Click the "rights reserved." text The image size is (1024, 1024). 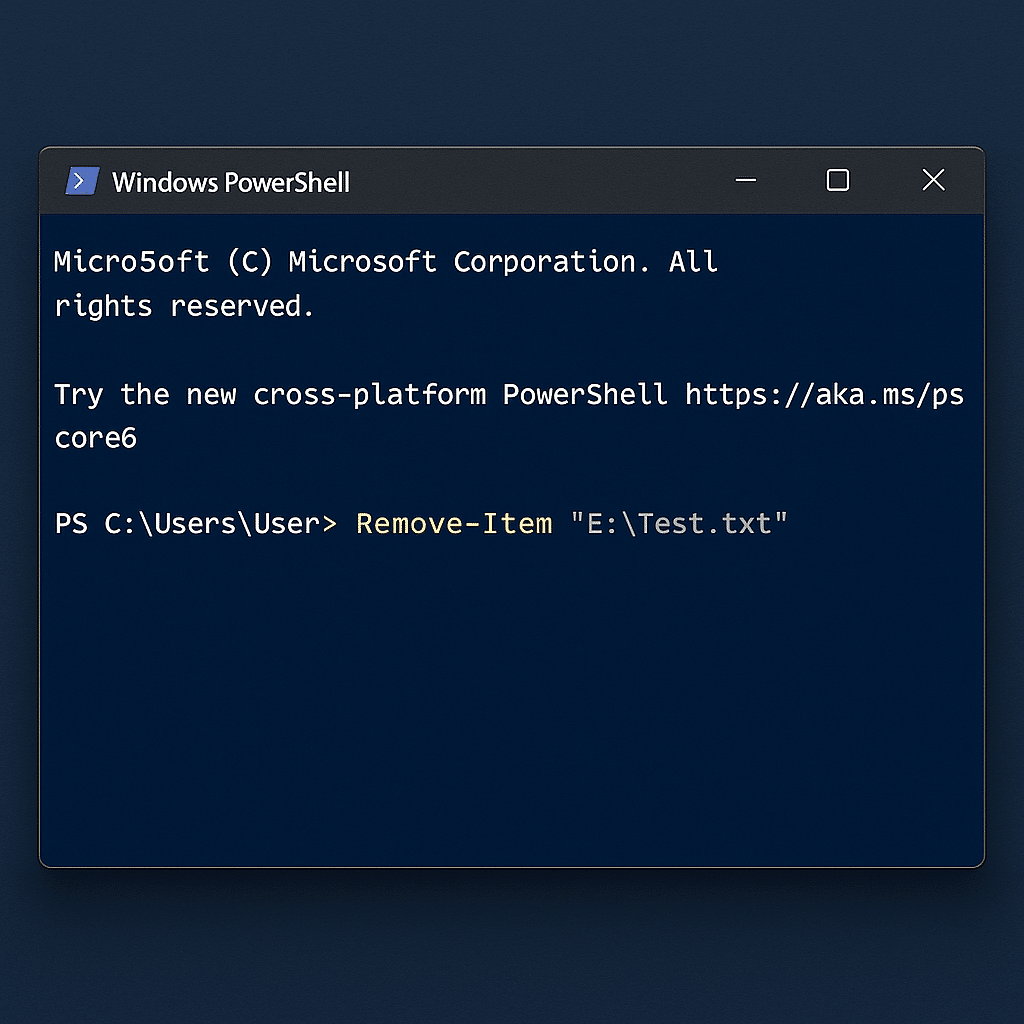184,306
